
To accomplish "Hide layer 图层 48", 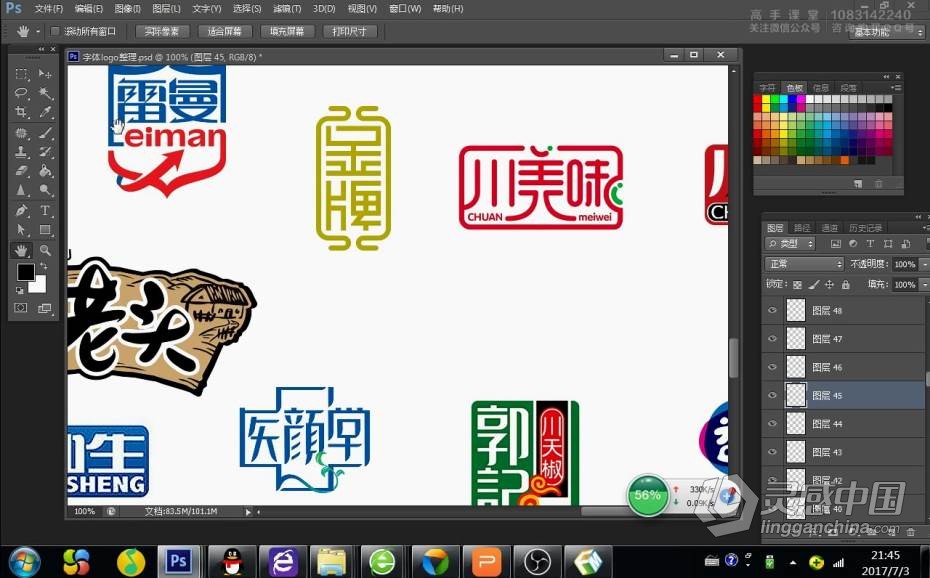I will point(772,310).
